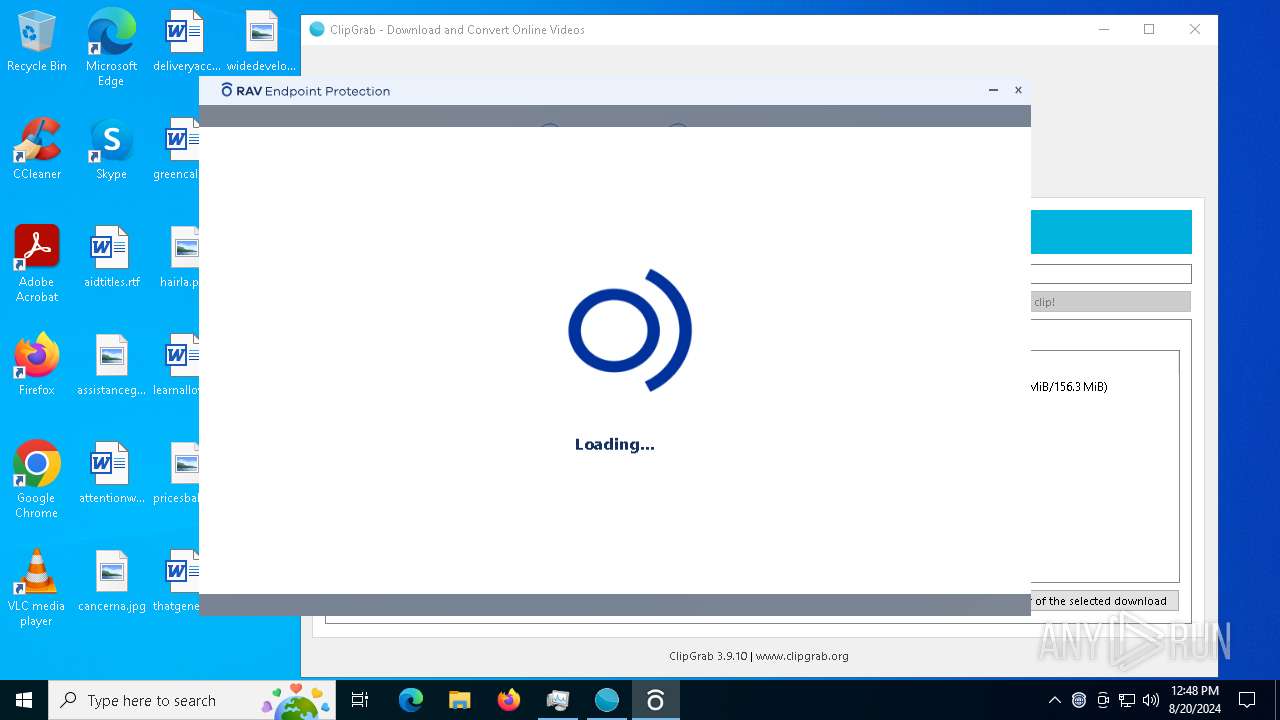Open File Explorer from the taskbar
This screenshot has width=1280, height=720.
click(x=460, y=700)
